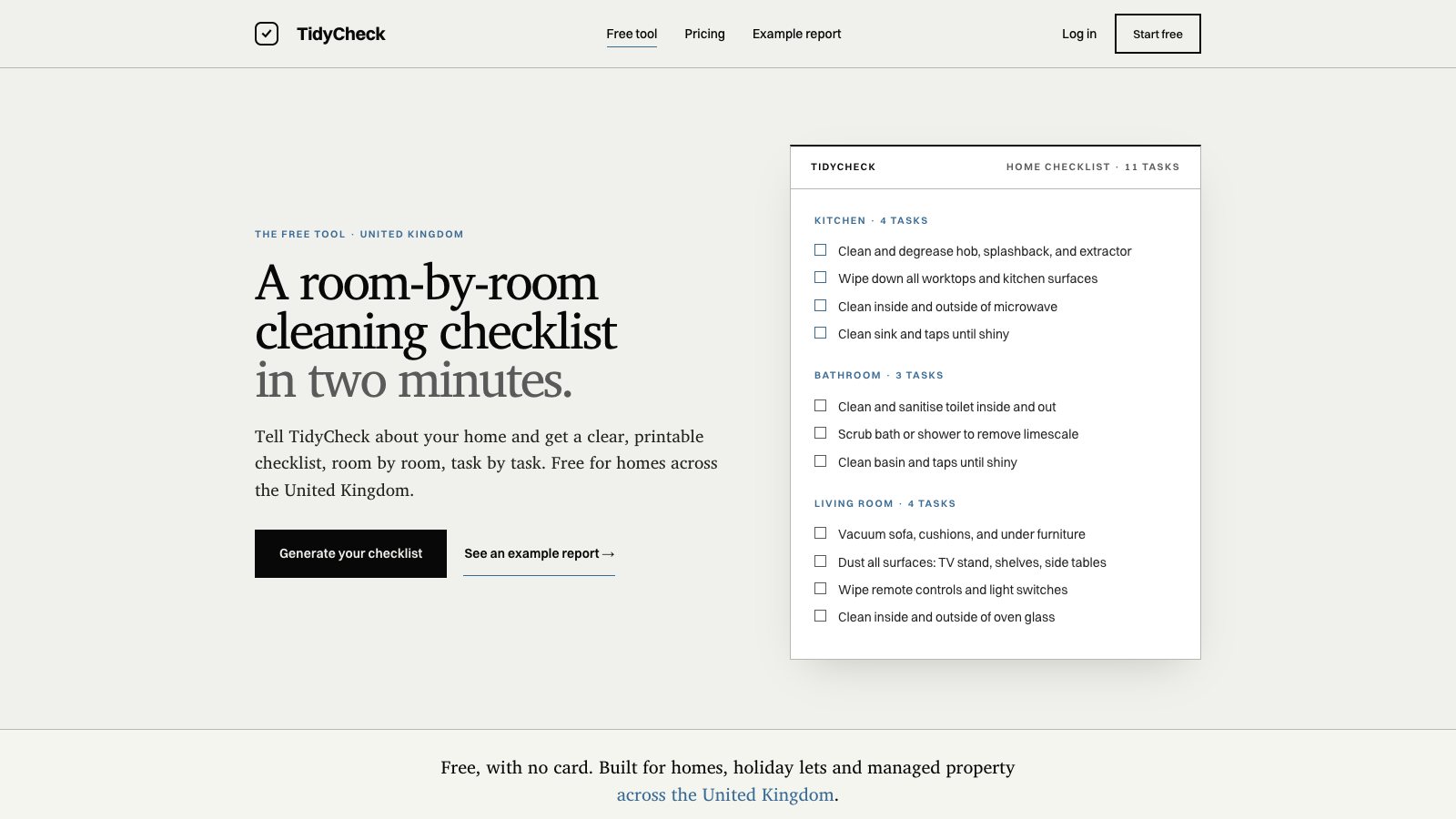
Task: Click the Living Room · 4 Tasks heading
Action: pos(885,503)
